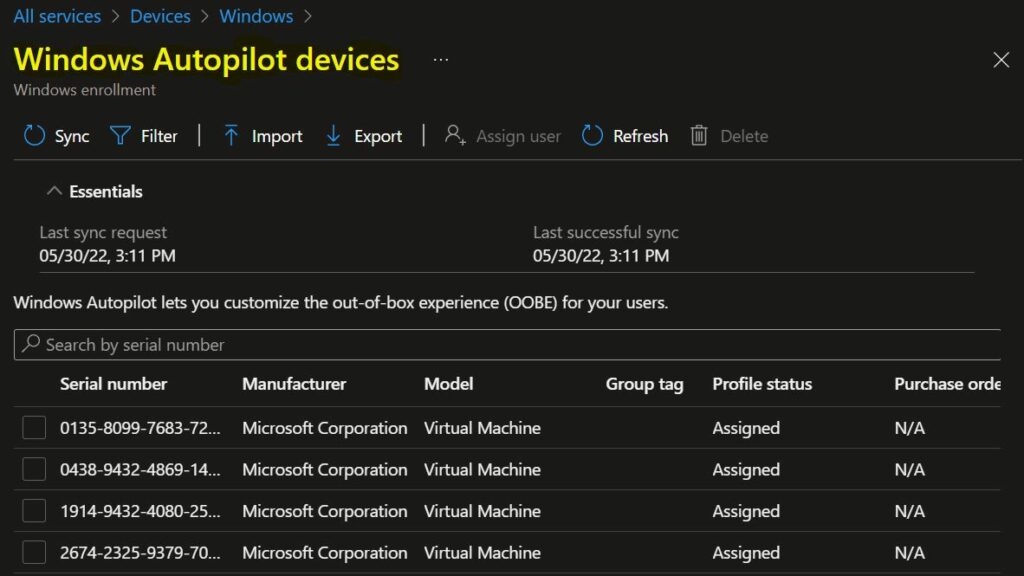1024x576 pixels.
Task: Click N/A purchase order in 0135-8099 row
Action: pyautogui.click(x=910, y=428)
